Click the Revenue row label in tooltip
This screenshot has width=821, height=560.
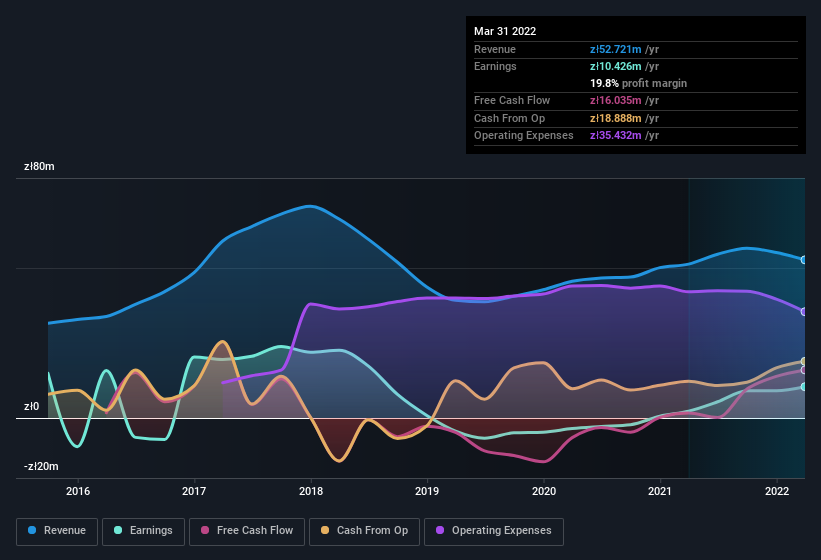495,49
